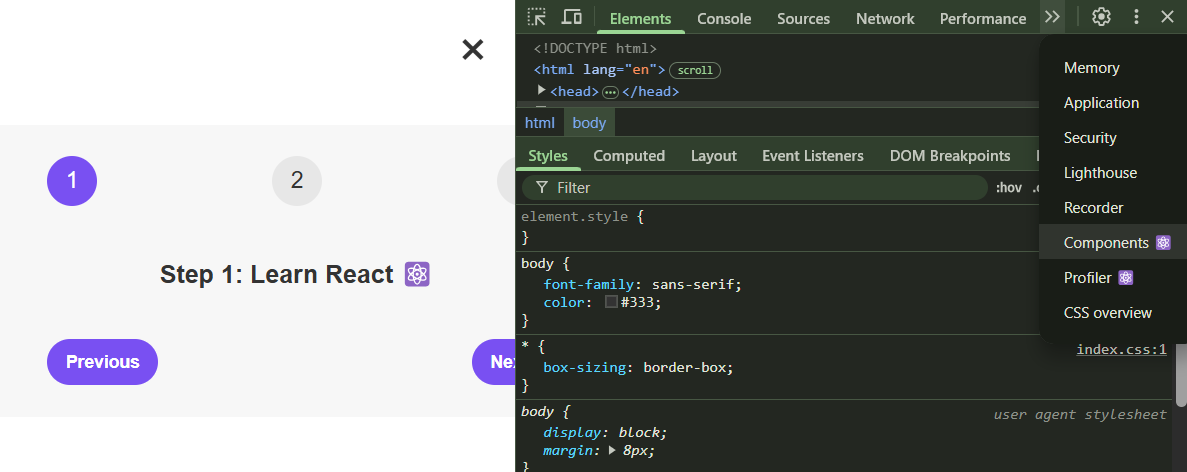Click the Filter styles input field
Image resolution: width=1187 pixels, height=472 pixels.
coord(760,188)
